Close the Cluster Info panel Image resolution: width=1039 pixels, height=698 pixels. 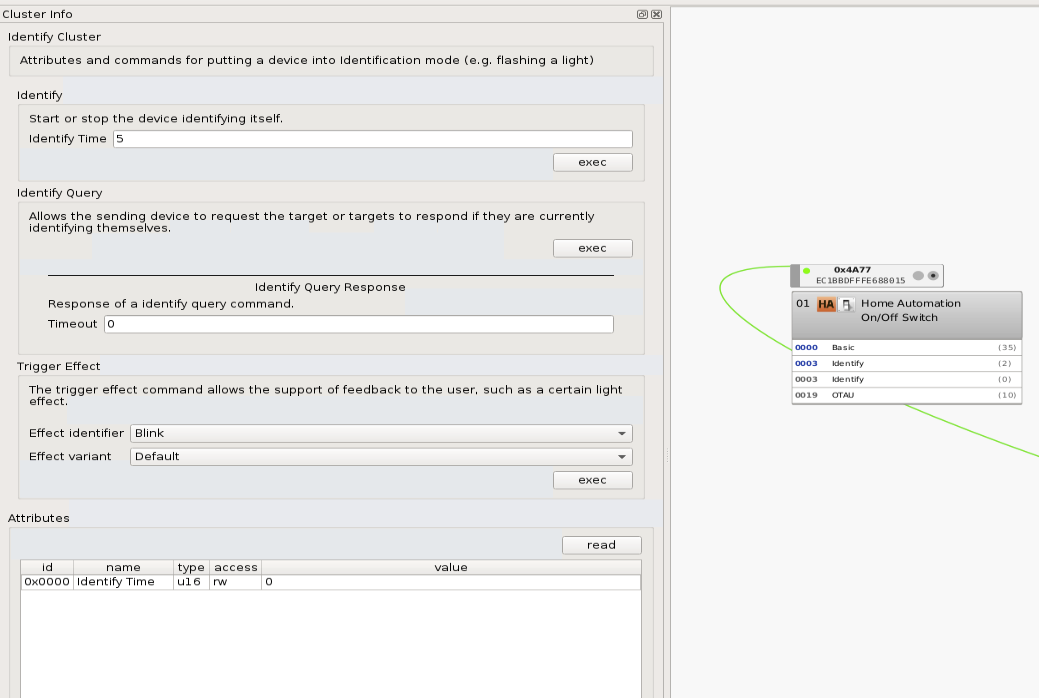click(x=657, y=14)
